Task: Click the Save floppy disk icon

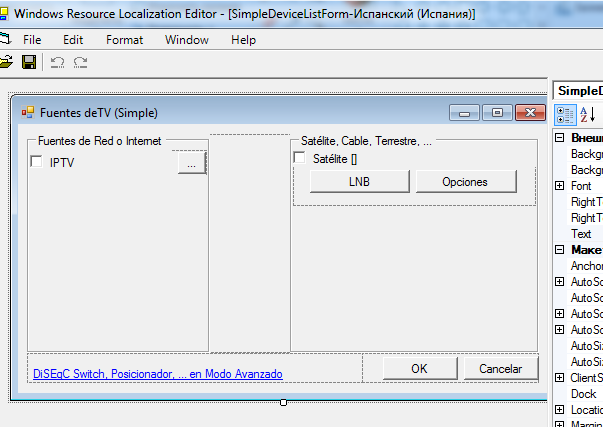Action: [x=29, y=62]
